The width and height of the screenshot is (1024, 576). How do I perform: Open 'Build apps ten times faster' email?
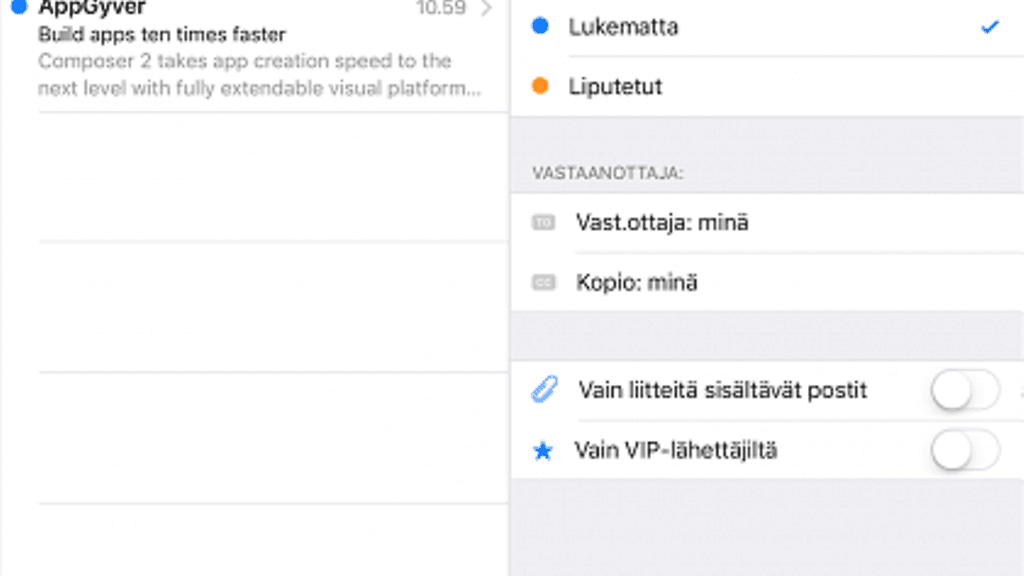coord(162,35)
